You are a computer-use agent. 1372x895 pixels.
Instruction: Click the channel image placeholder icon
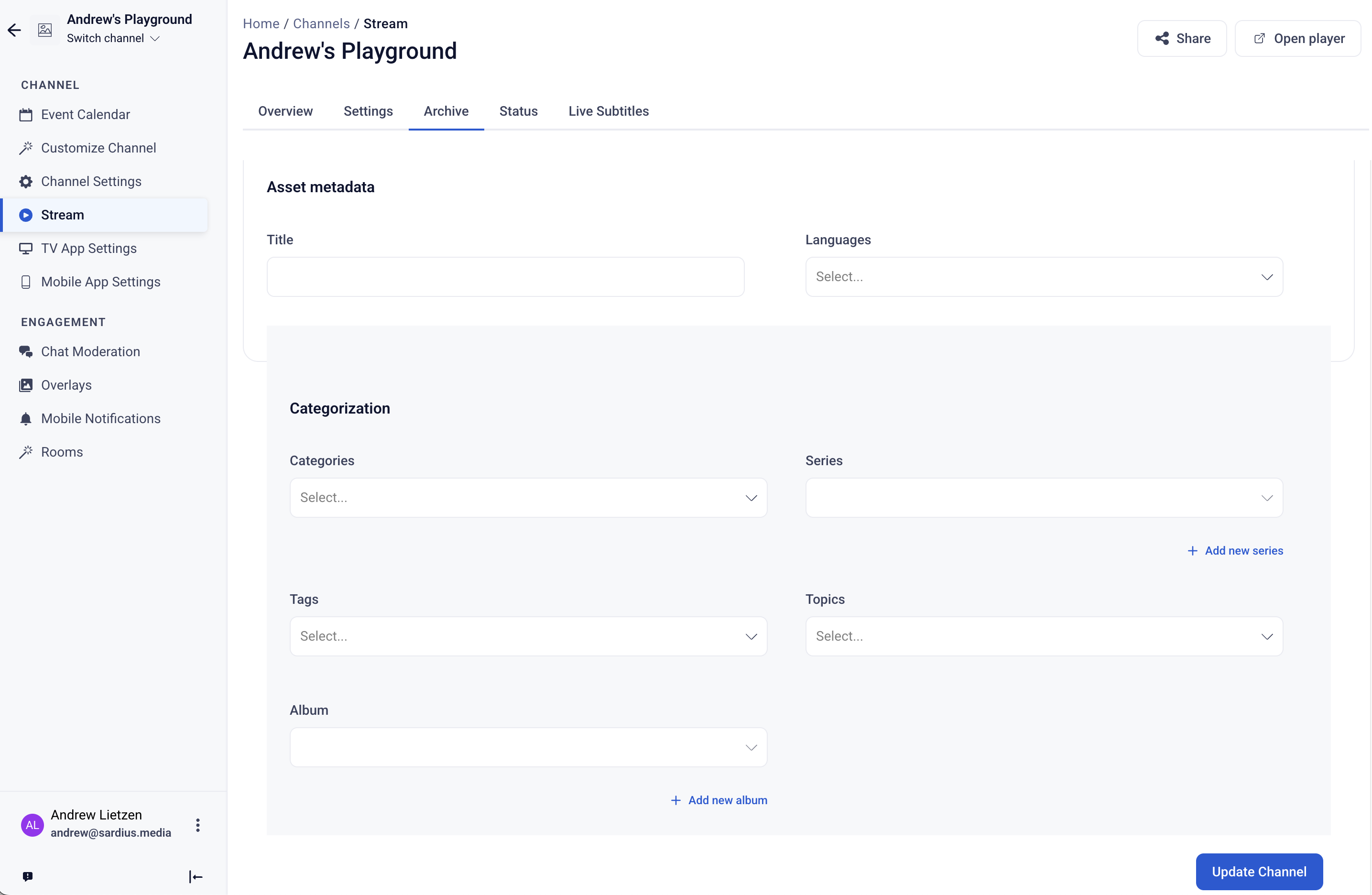coord(45,30)
